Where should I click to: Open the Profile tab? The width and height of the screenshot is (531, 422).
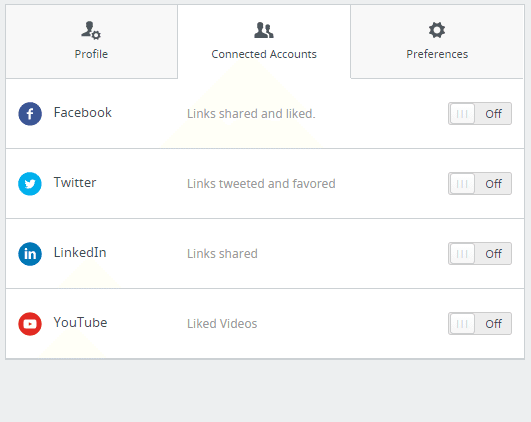[x=91, y=42]
